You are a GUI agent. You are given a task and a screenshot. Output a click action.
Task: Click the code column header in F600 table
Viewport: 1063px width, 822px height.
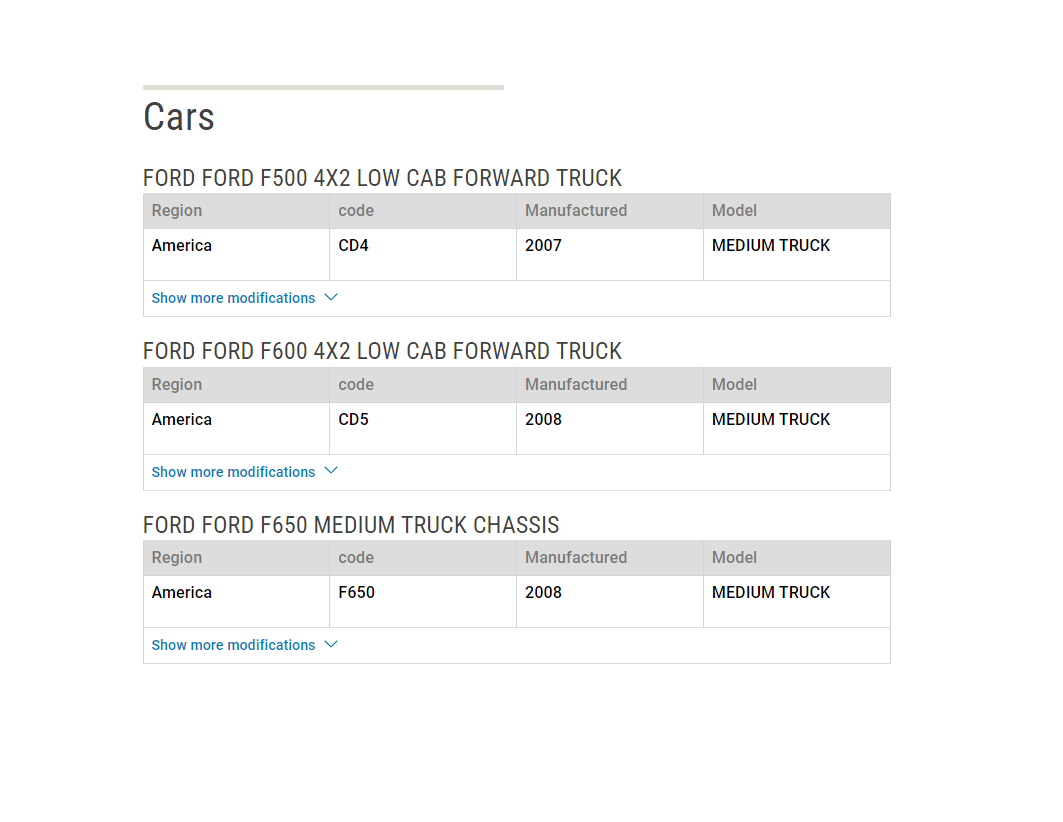point(356,384)
